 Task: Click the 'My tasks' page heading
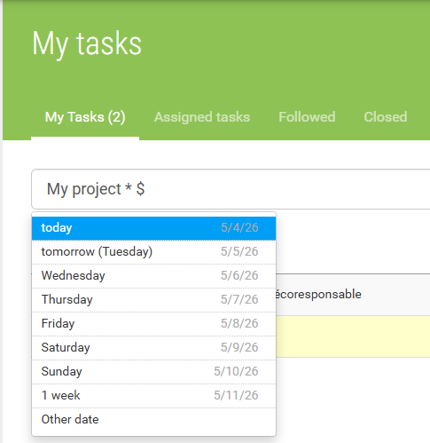(87, 44)
